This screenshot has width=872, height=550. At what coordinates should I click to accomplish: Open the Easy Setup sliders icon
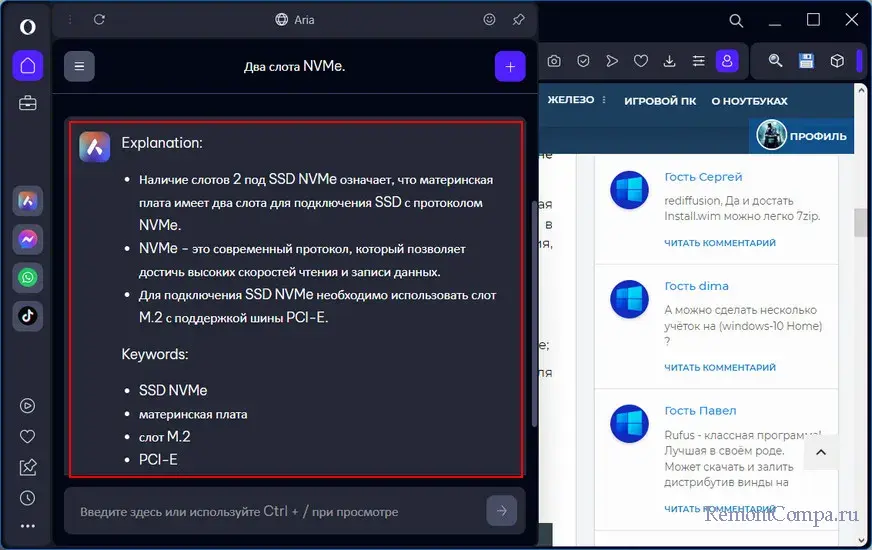tap(699, 61)
